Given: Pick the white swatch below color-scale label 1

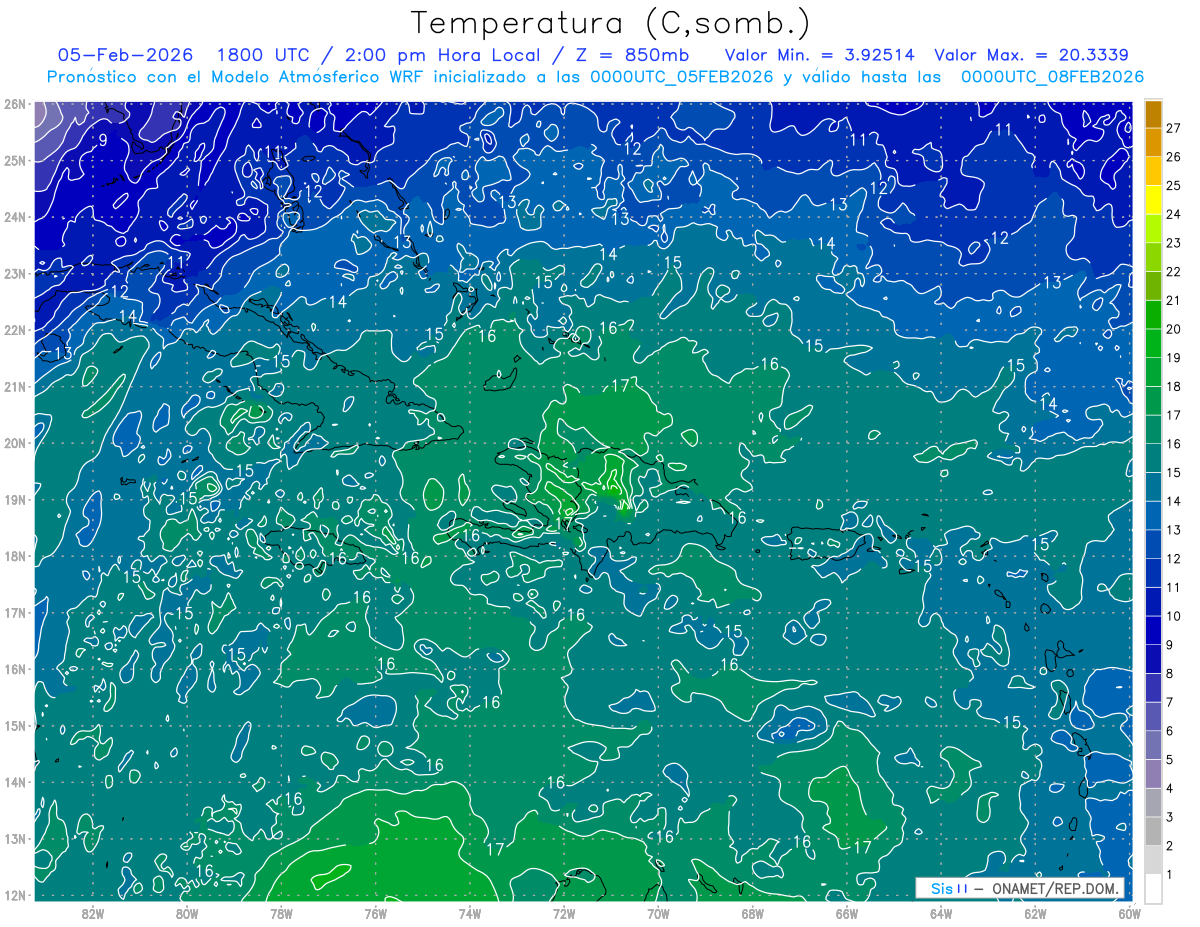Looking at the screenshot, I should click(1154, 888).
